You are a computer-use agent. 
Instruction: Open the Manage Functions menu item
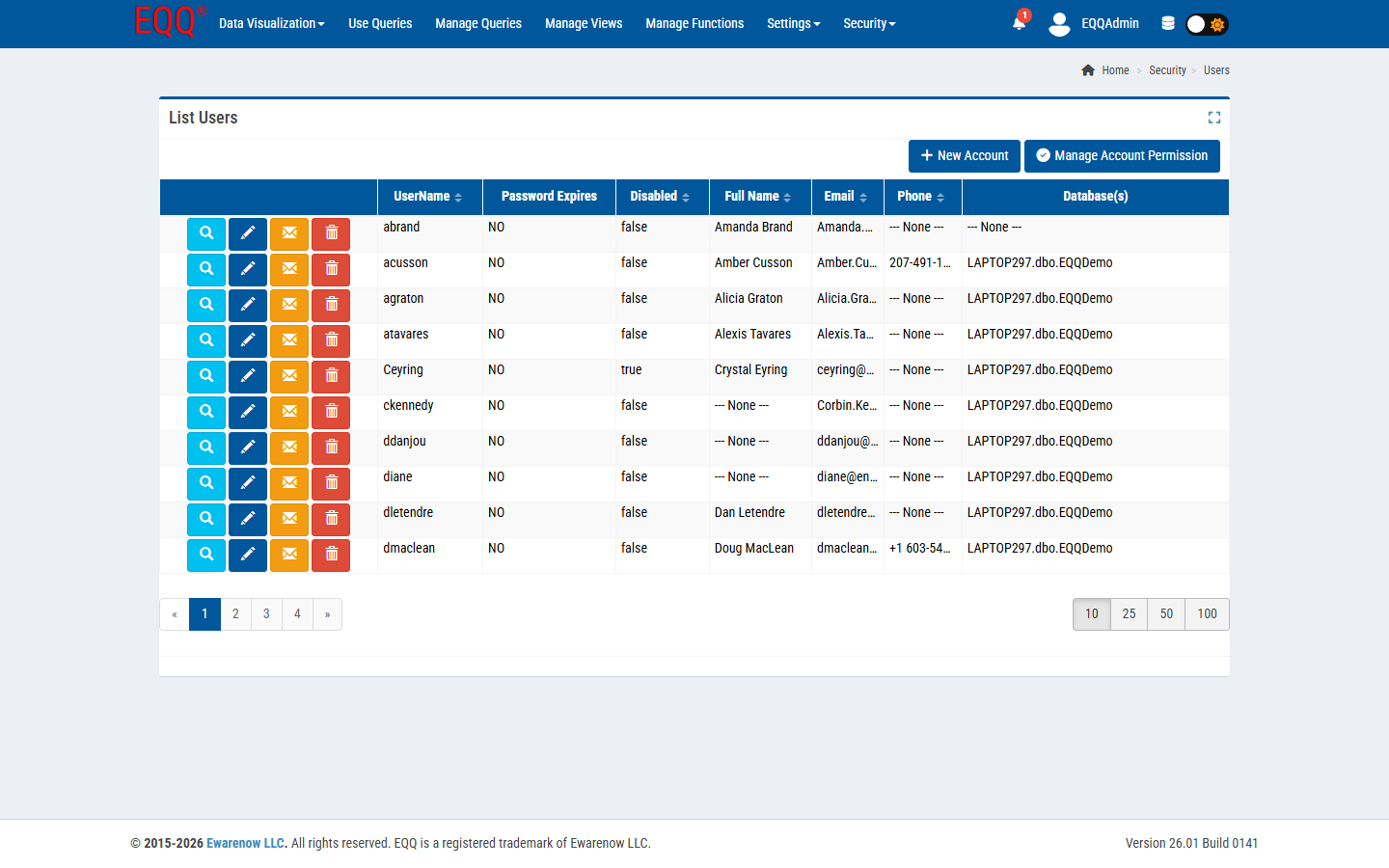[x=694, y=23]
